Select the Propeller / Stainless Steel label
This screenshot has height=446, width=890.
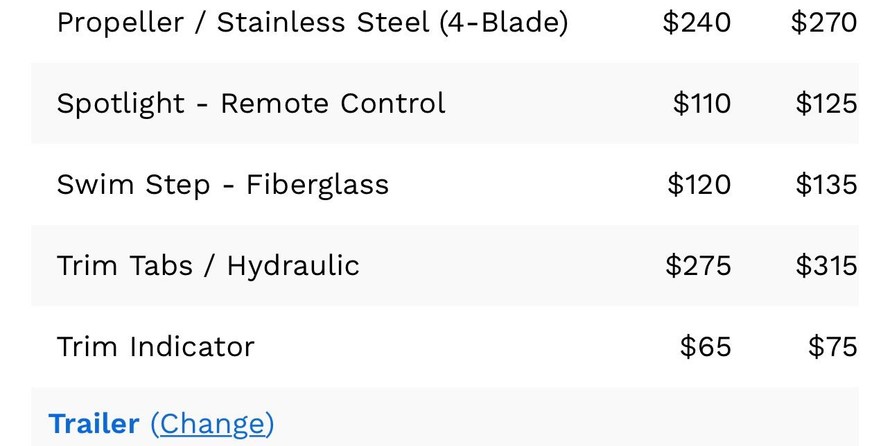click(243, 22)
